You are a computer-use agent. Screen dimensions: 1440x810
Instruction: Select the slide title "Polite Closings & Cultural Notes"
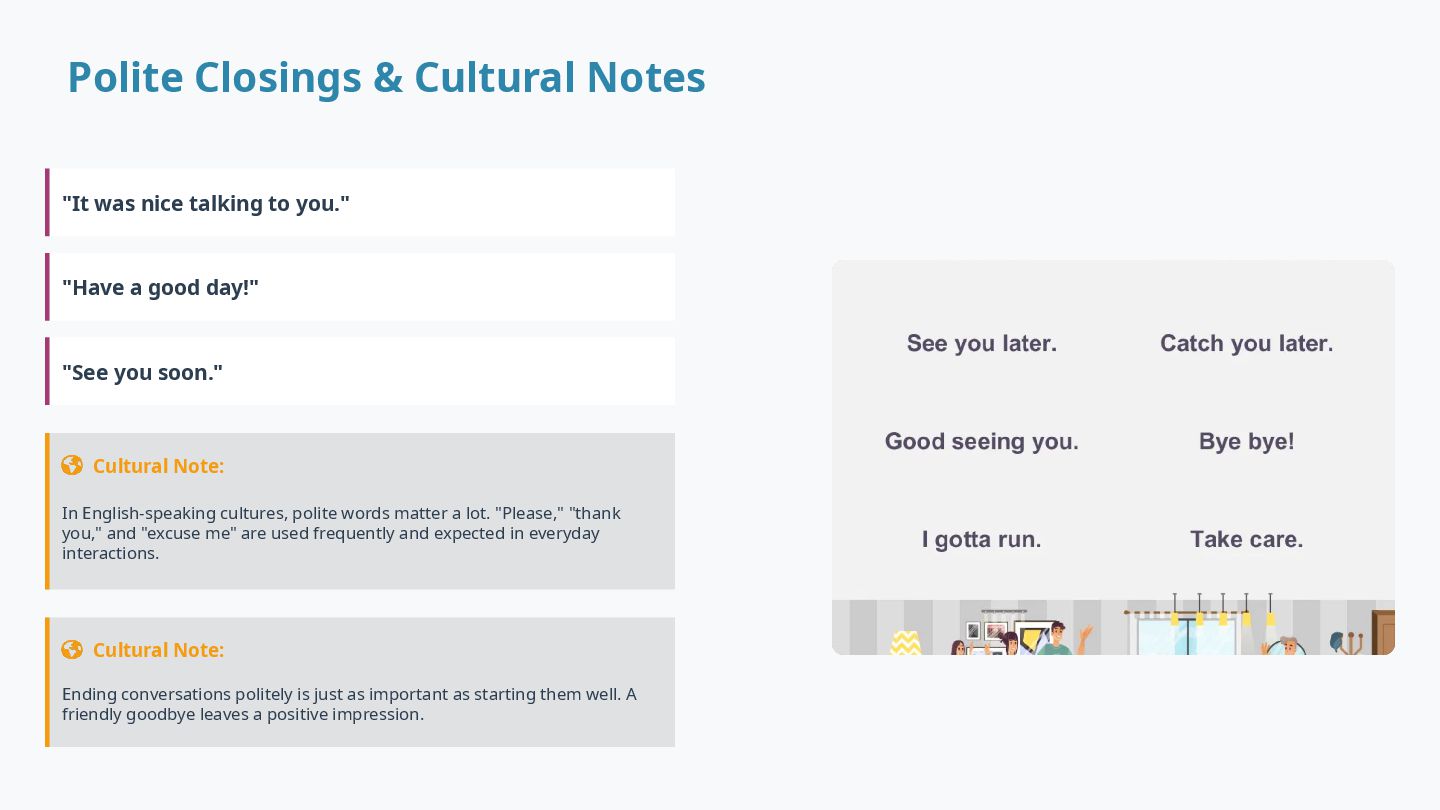(x=386, y=78)
